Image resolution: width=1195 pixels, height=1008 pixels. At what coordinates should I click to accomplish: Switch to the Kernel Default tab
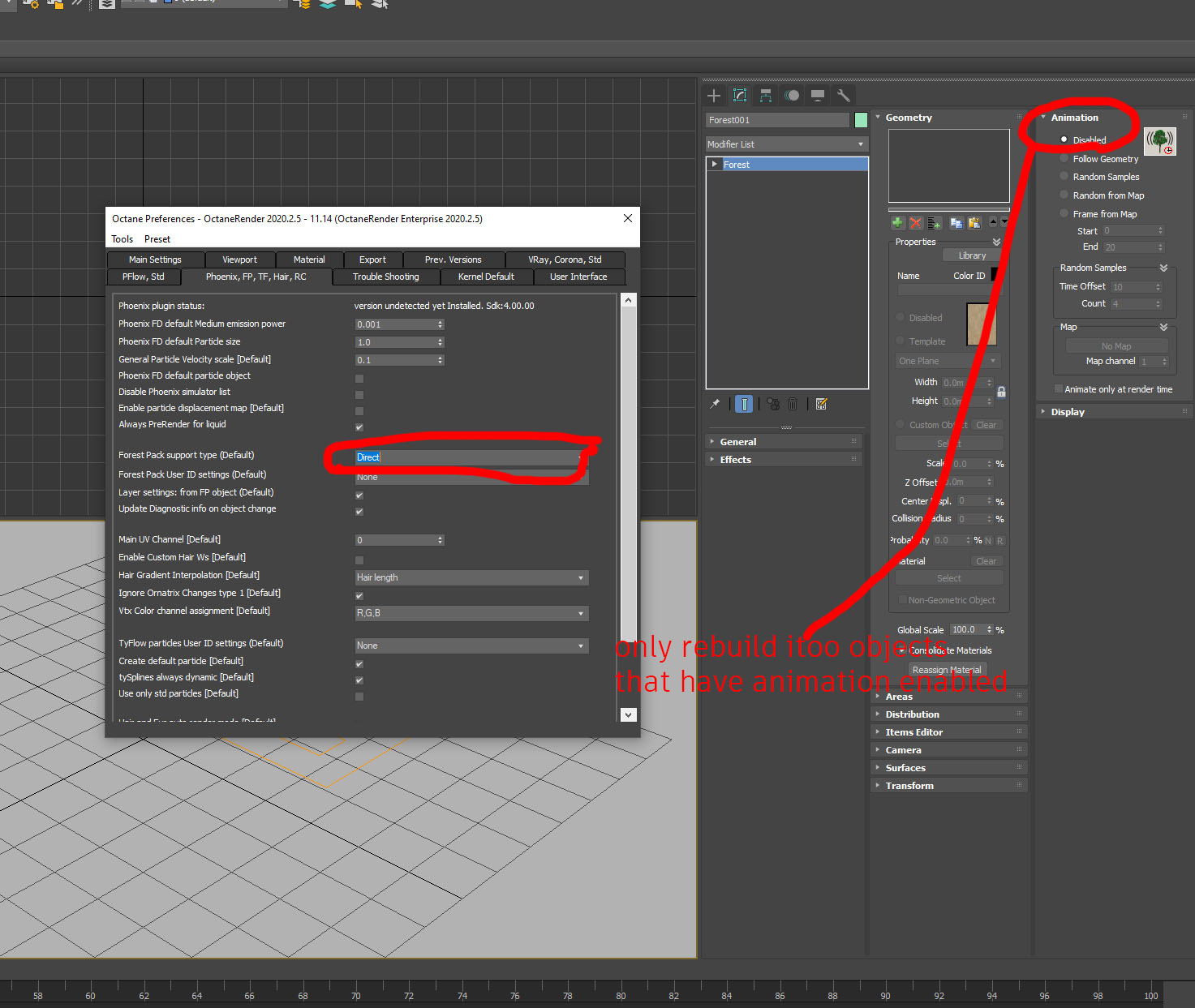point(487,277)
